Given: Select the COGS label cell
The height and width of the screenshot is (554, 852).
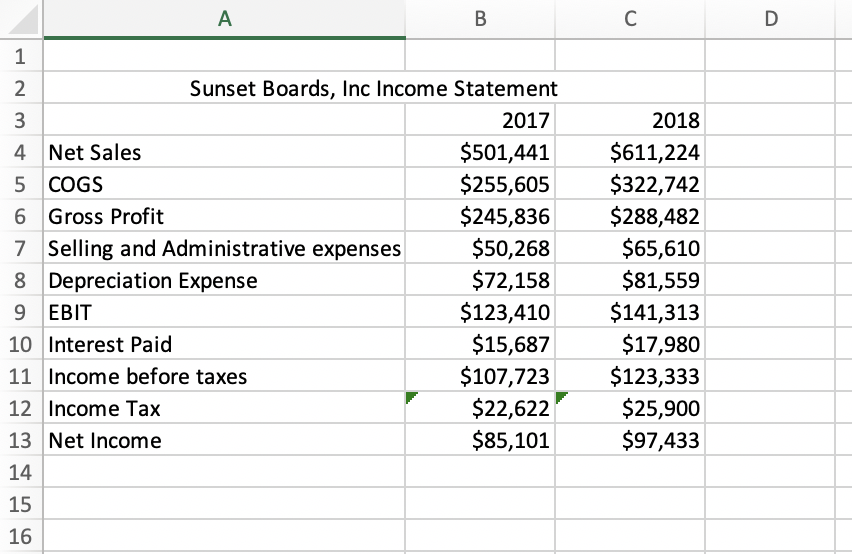Looking at the screenshot, I should pos(224,184).
